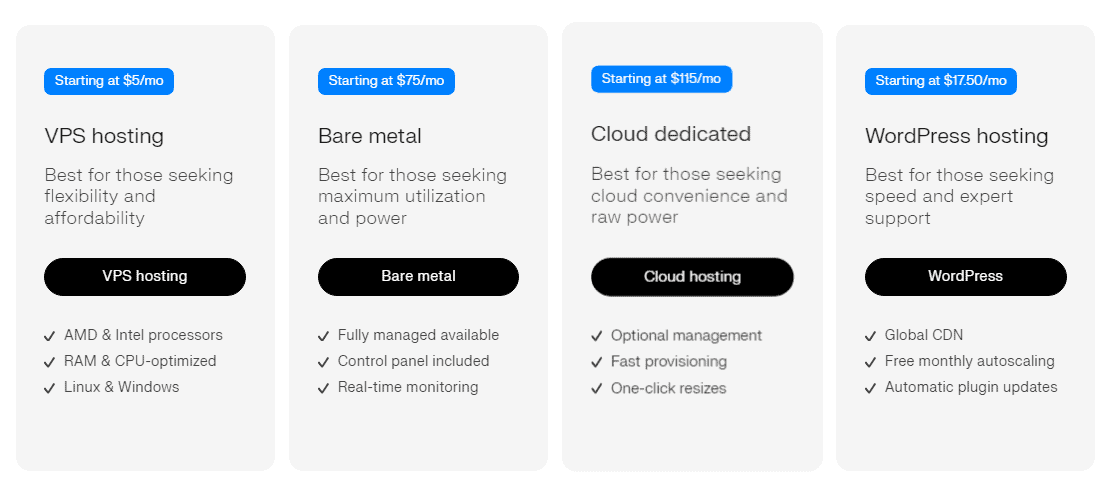Screen dimensions: 1106x496
Task: Click the Starting at $75/mo badge
Action: point(386,82)
